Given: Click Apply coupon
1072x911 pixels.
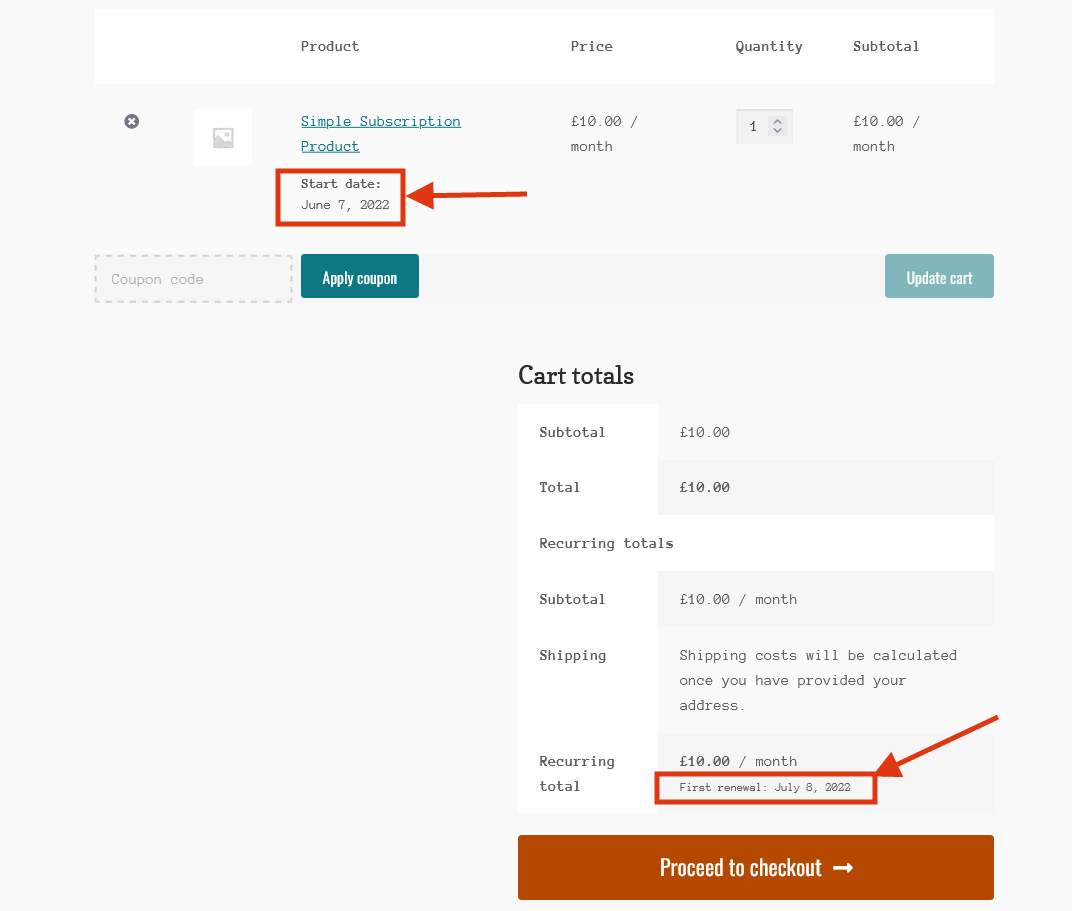Looking at the screenshot, I should point(359,276).
